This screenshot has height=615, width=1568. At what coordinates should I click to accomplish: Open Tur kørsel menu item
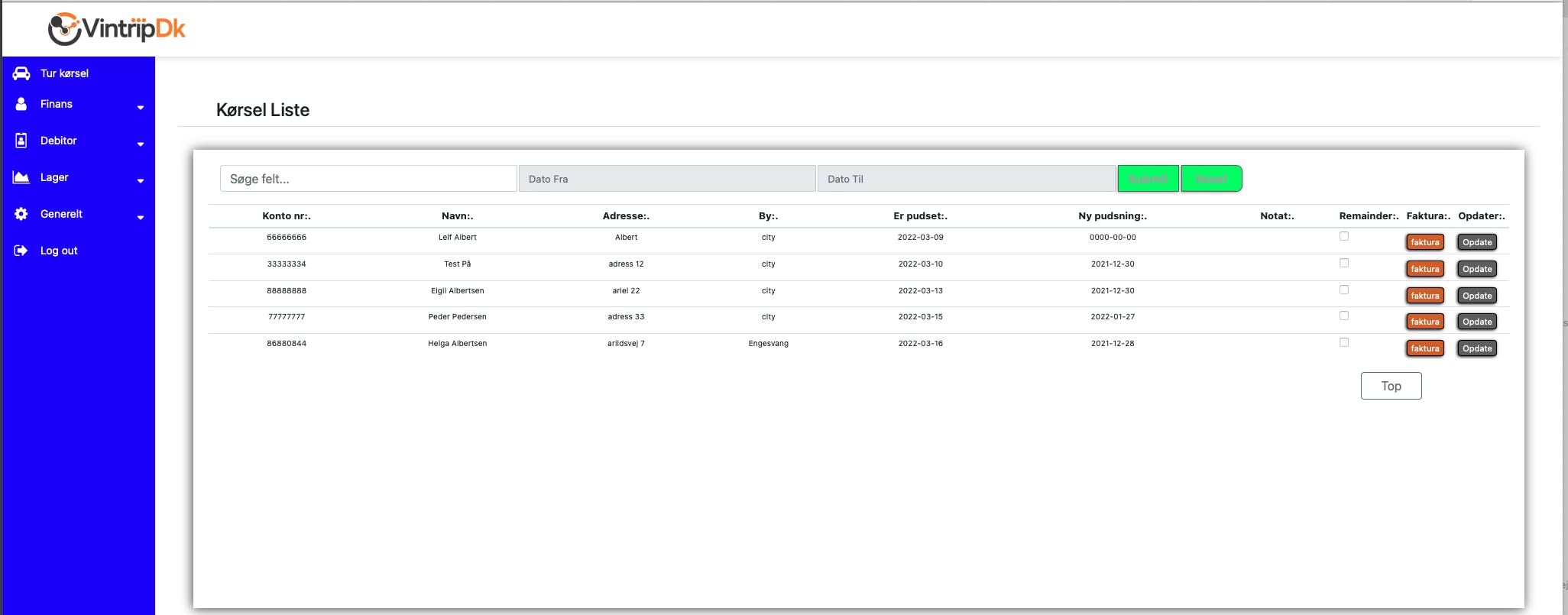tap(64, 73)
